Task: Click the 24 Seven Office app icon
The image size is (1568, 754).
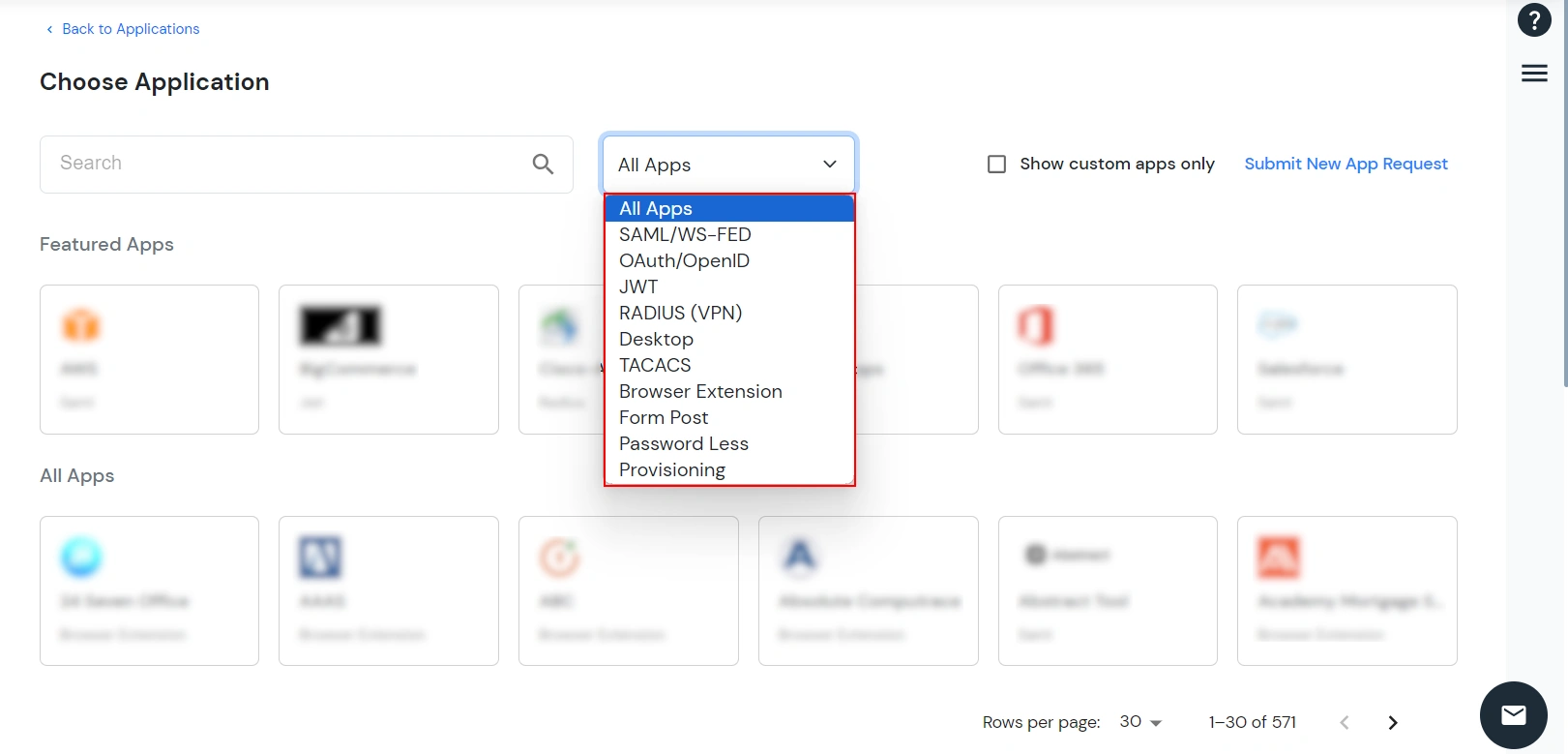Action: (81, 557)
